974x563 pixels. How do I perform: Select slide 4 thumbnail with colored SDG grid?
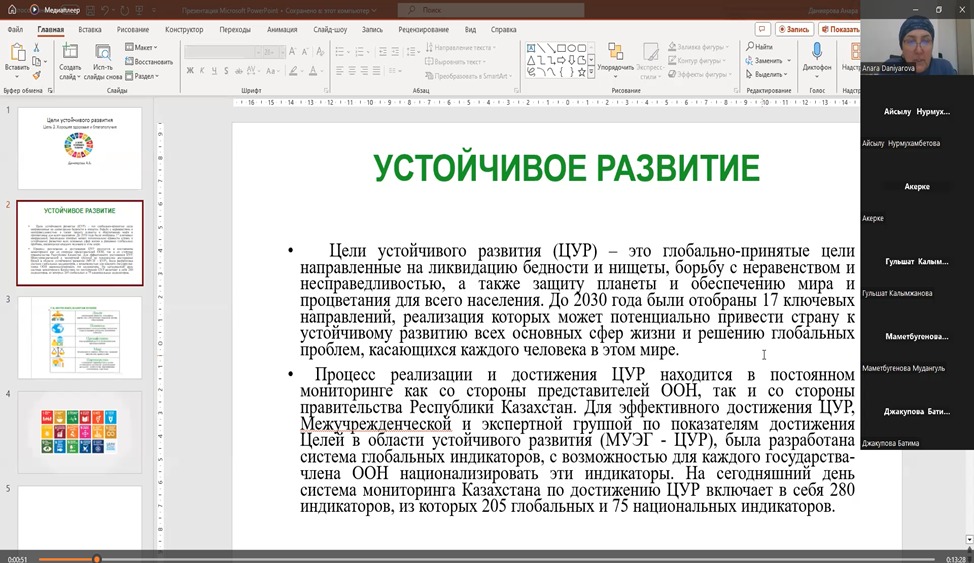pos(80,433)
